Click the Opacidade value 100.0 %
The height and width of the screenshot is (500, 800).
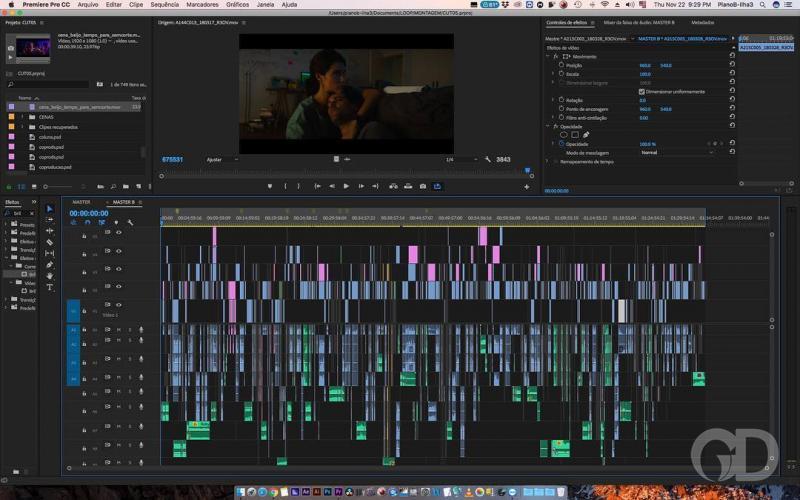tap(647, 144)
